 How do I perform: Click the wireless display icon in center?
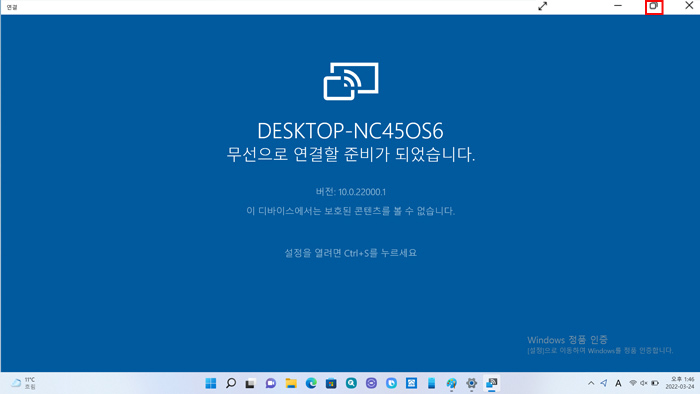coord(351,81)
